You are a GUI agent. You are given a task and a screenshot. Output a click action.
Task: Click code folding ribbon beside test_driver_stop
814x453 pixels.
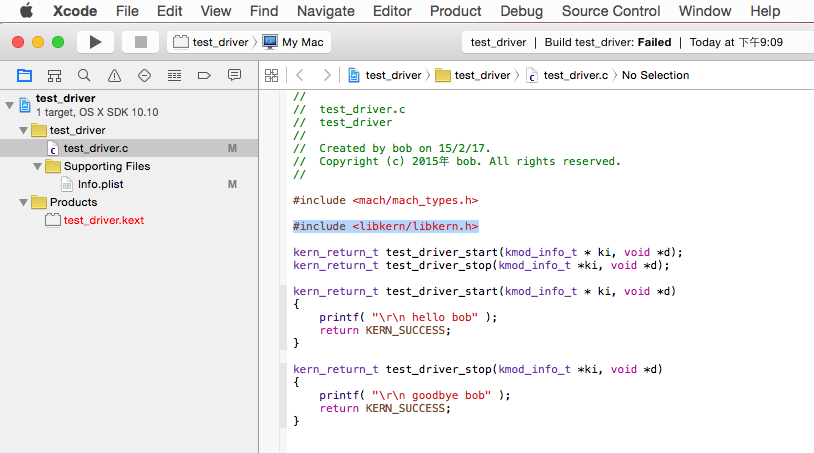click(x=283, y=395)
